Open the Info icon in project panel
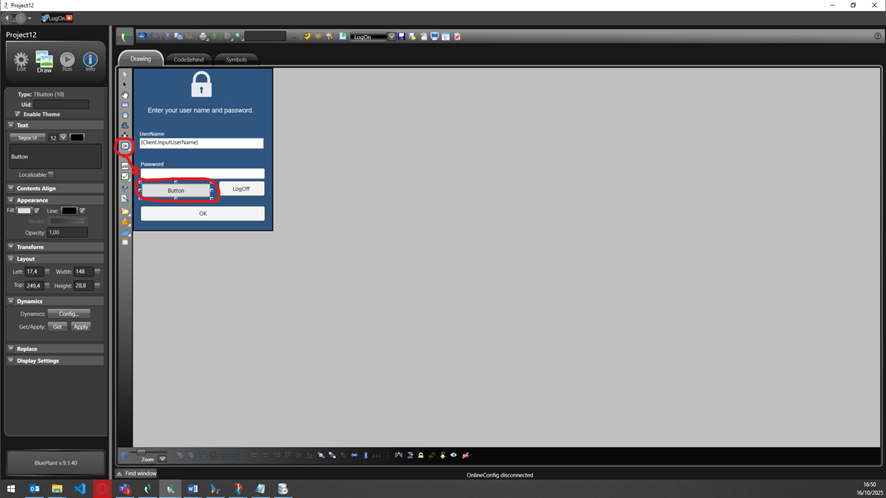 coord(90,61)
